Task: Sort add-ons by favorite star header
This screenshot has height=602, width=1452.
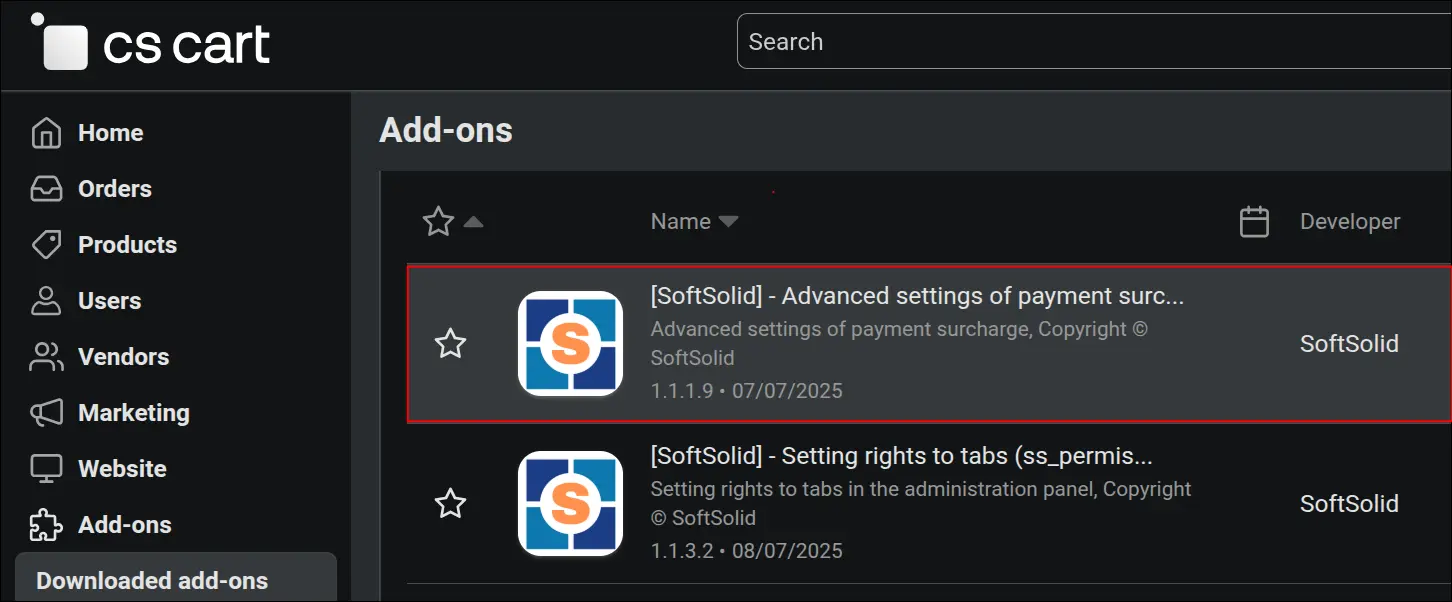Action: [x=439, y=221]
